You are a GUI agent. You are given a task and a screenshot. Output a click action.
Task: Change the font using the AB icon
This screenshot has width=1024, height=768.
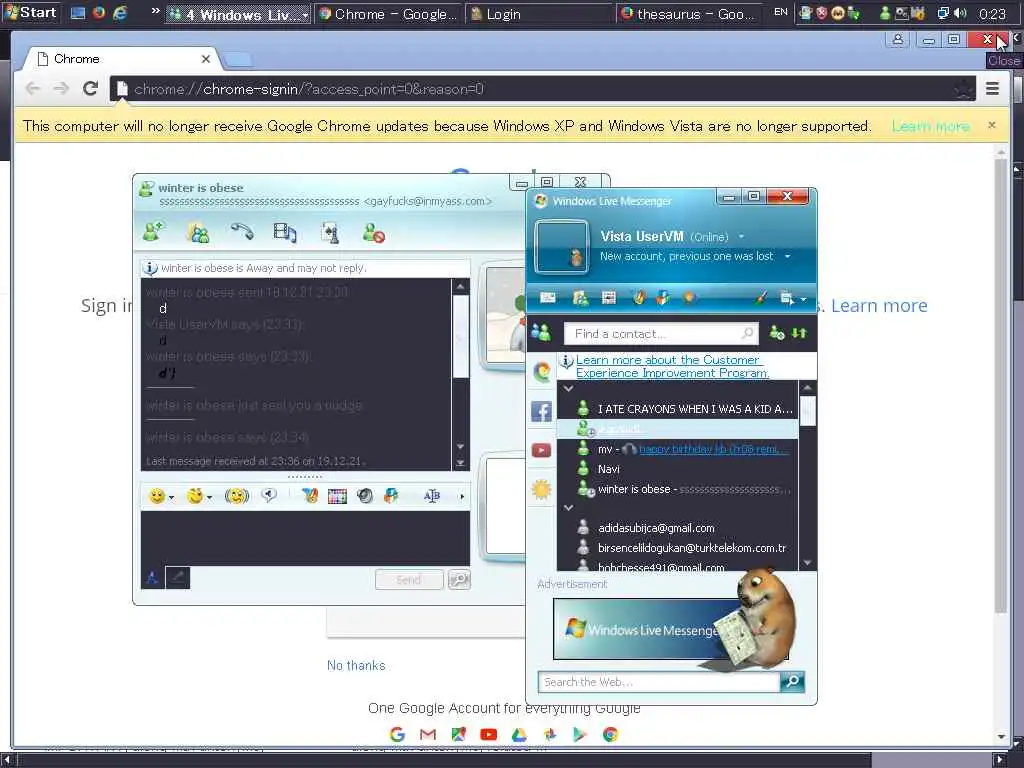click(x=432, y=496)
